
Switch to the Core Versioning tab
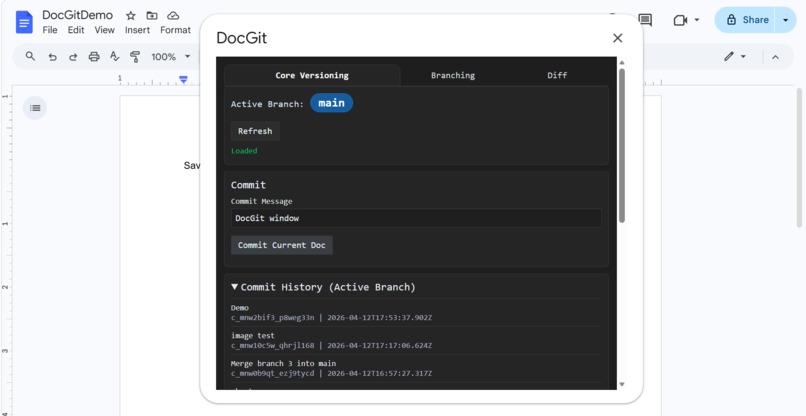pos(312,75)
